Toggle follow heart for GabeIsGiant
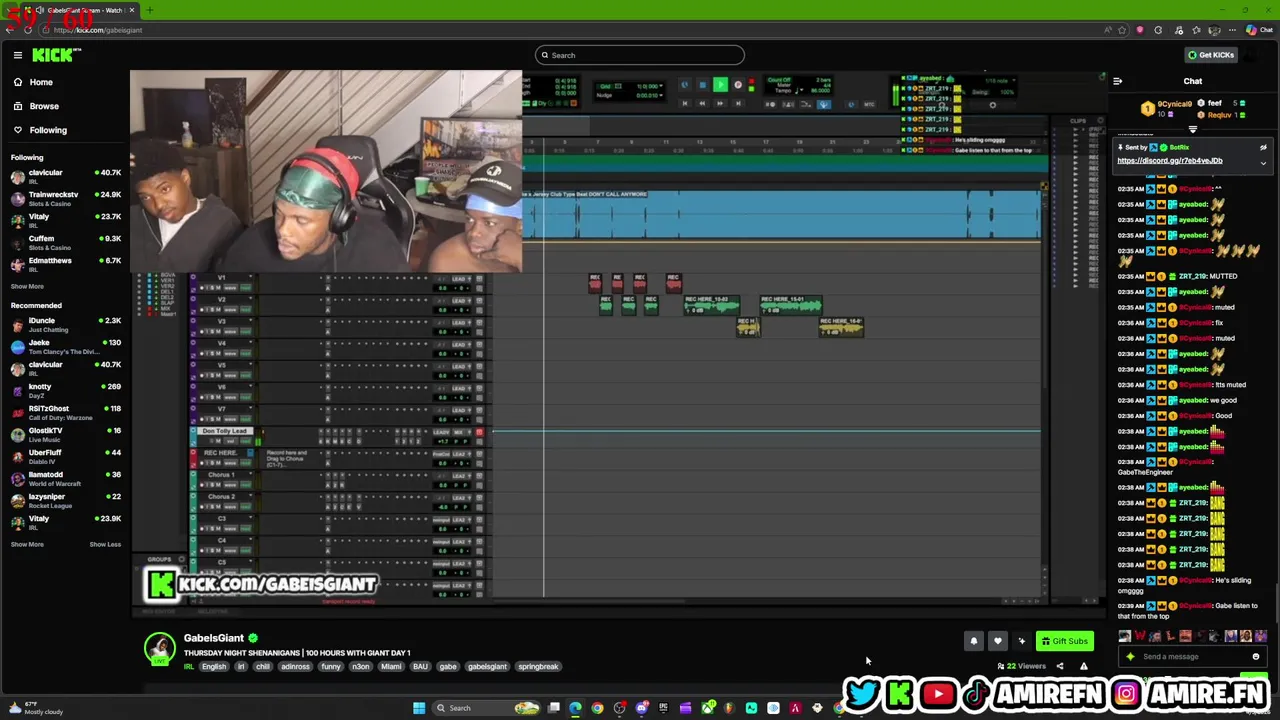1280x720 pixels. (x=997, y=641)
